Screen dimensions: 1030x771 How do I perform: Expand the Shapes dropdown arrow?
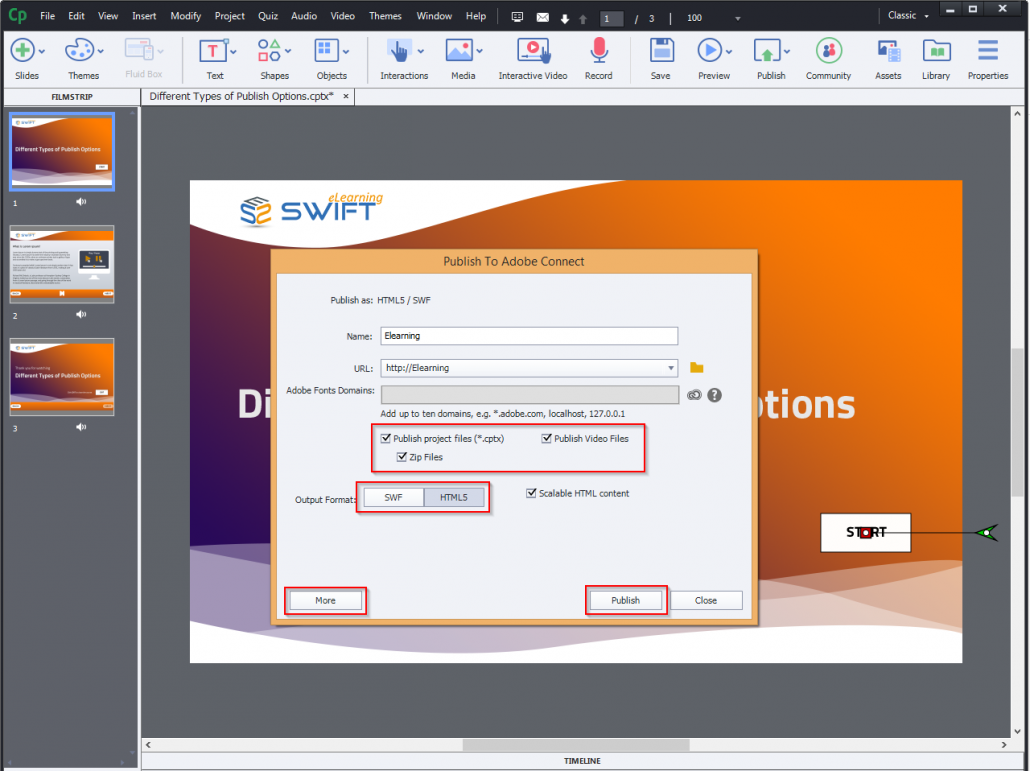(x=288, y=51)
